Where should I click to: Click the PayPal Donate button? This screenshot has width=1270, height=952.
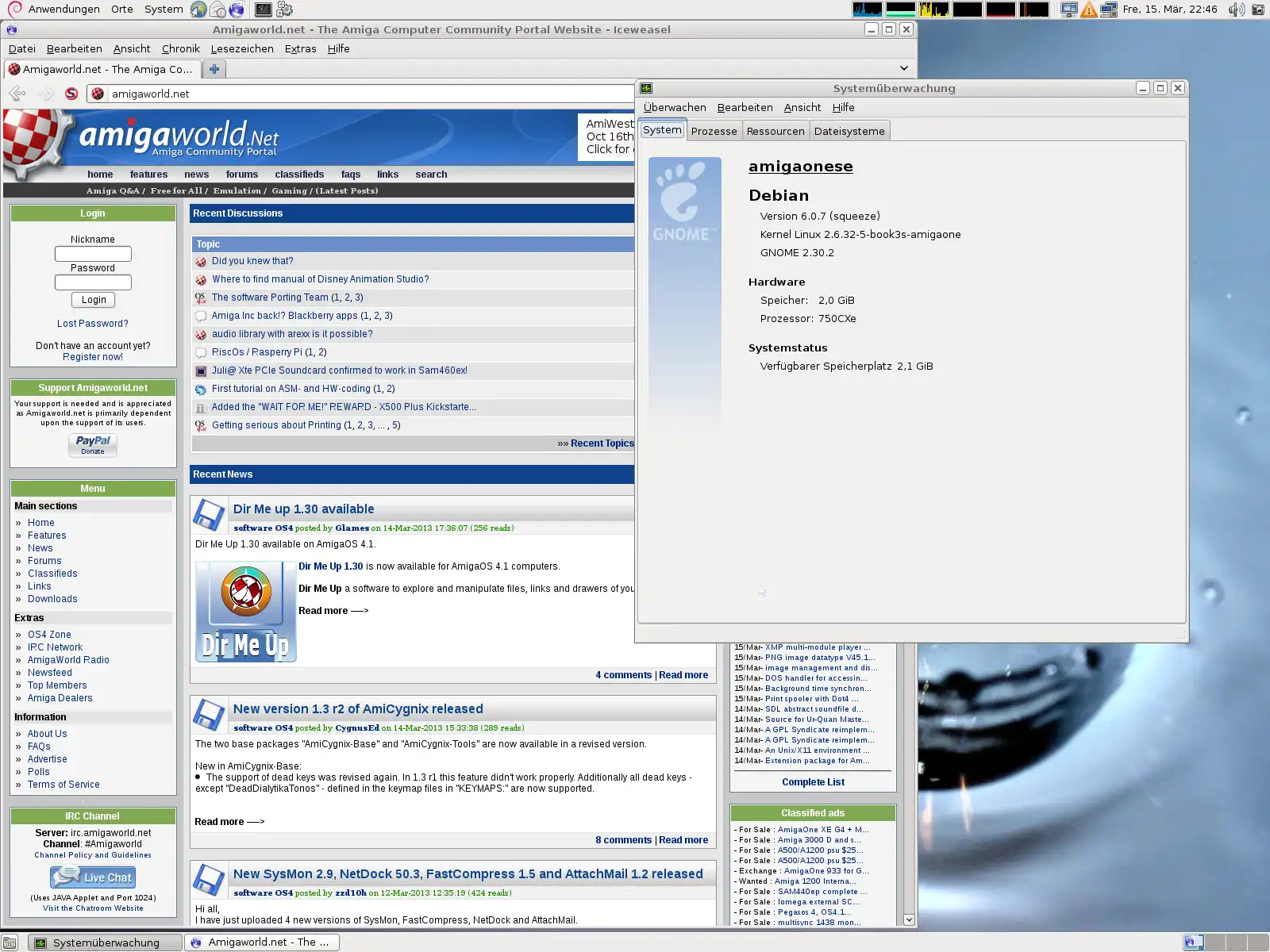(93, 445)
